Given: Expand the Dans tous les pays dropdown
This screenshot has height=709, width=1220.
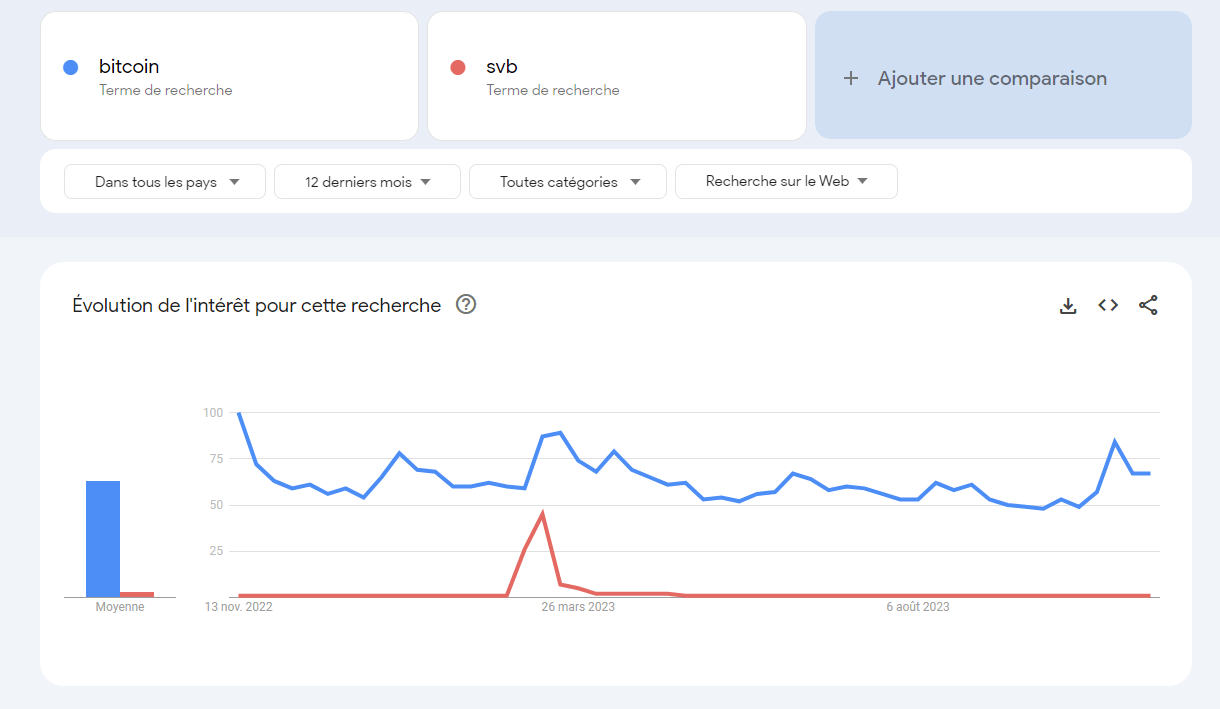Looking at the screenshot, I should pyautogui.click(x=165, y=182).
